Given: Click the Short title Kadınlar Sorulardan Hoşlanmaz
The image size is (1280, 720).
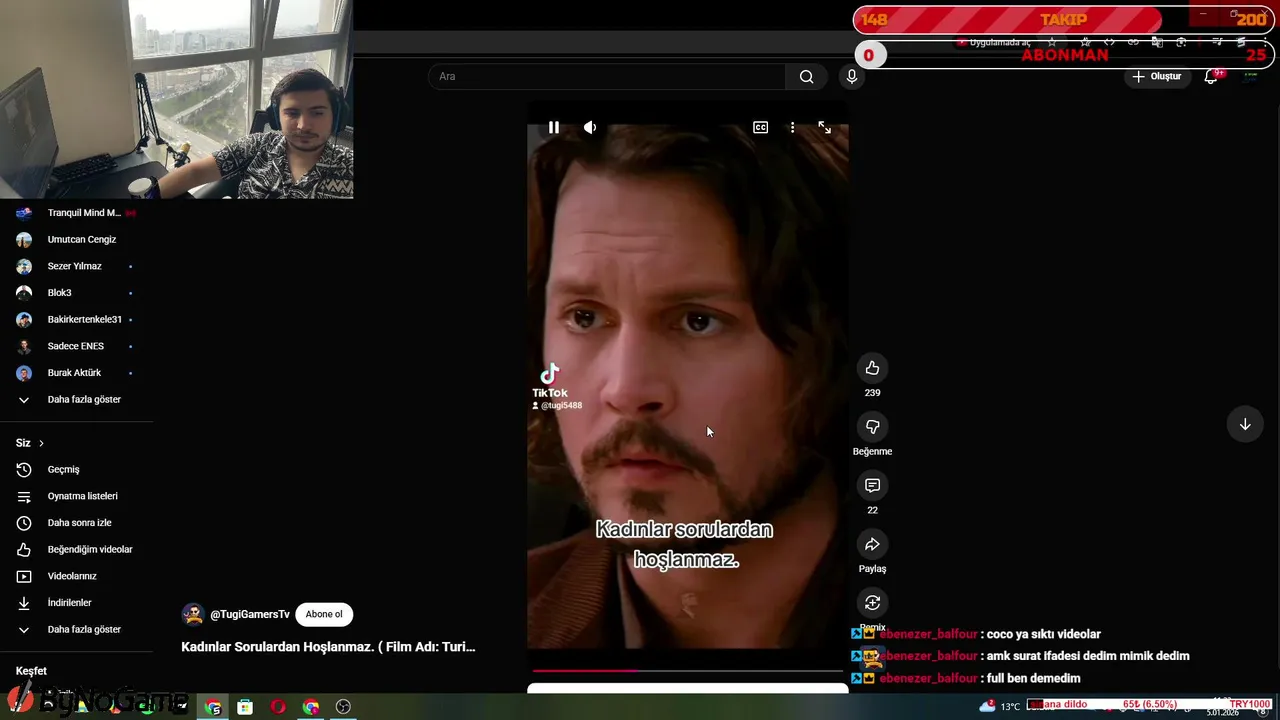Looking at the screenshot, I should point(328,647).
